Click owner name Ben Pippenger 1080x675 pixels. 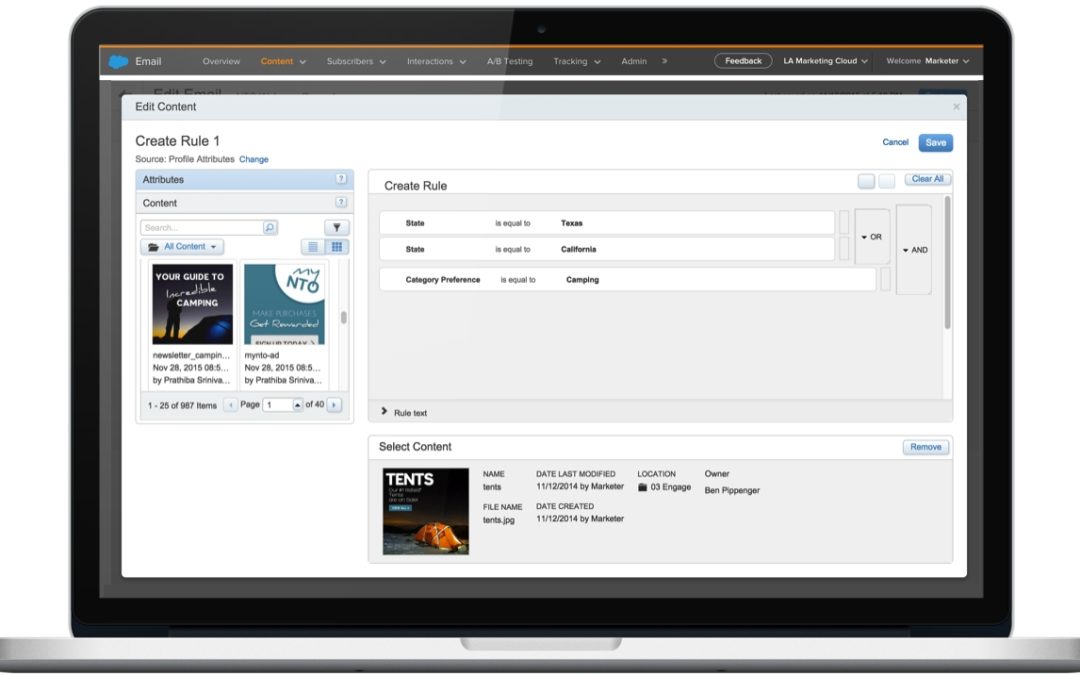click(x=732, y=490)
